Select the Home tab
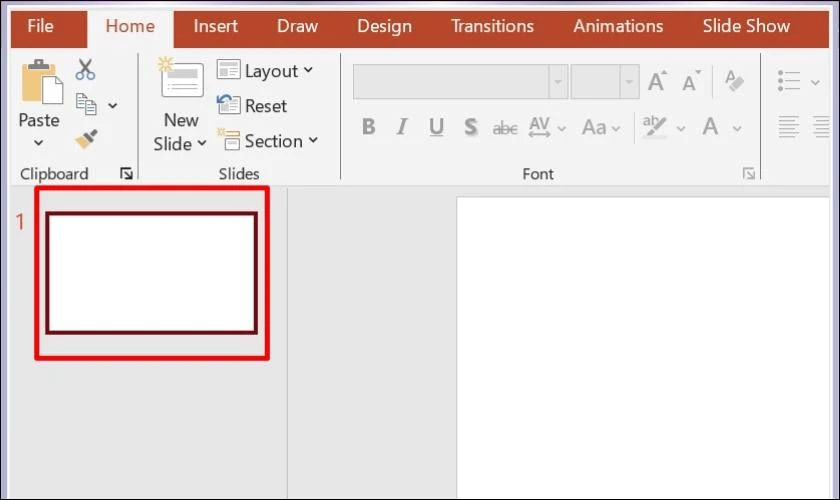 (130, 26)
